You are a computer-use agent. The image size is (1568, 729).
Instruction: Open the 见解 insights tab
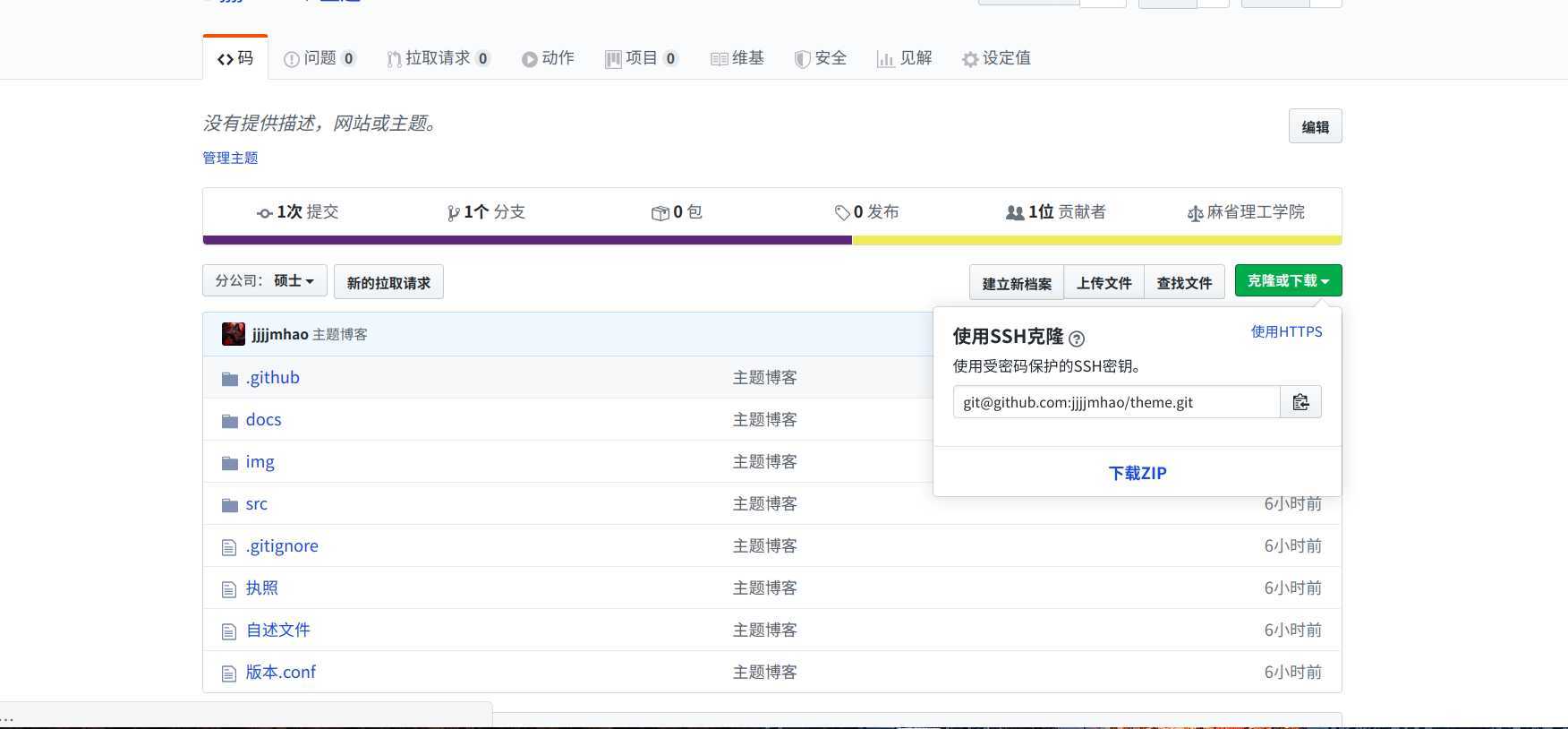tap(905, 58)
